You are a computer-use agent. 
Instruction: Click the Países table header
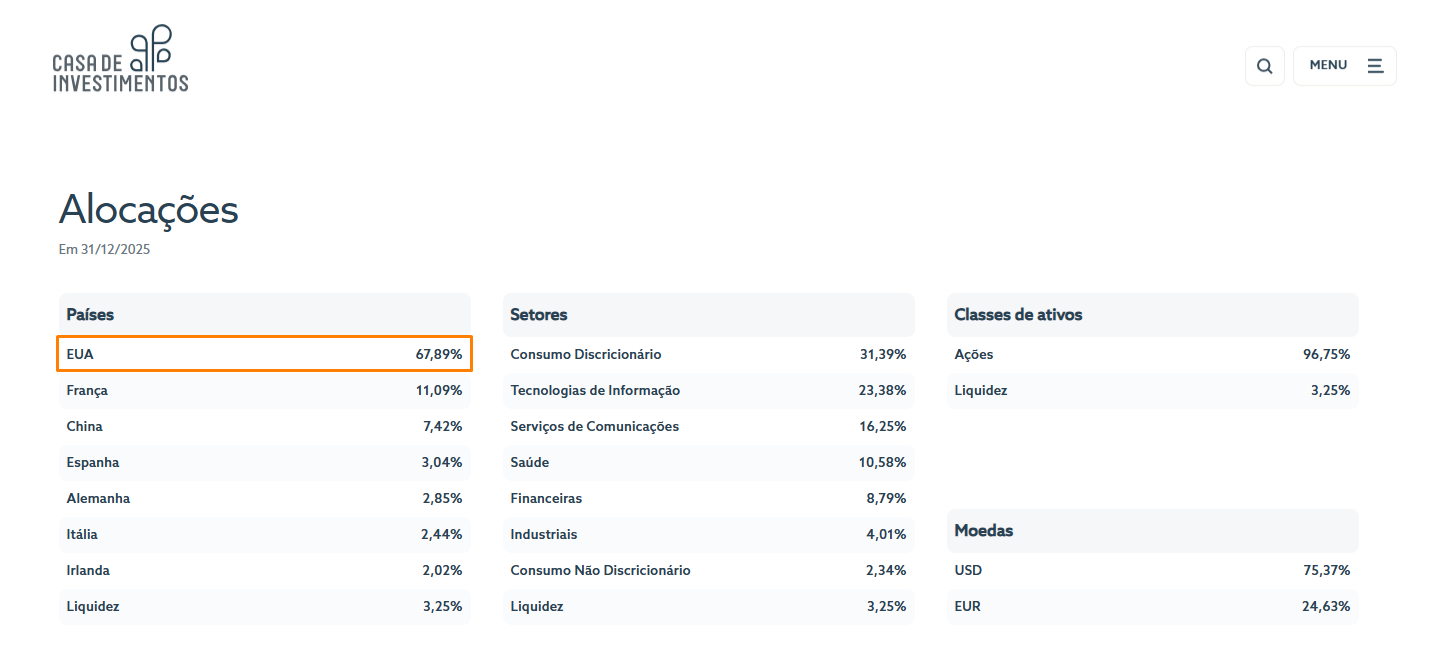coord(265,314)
